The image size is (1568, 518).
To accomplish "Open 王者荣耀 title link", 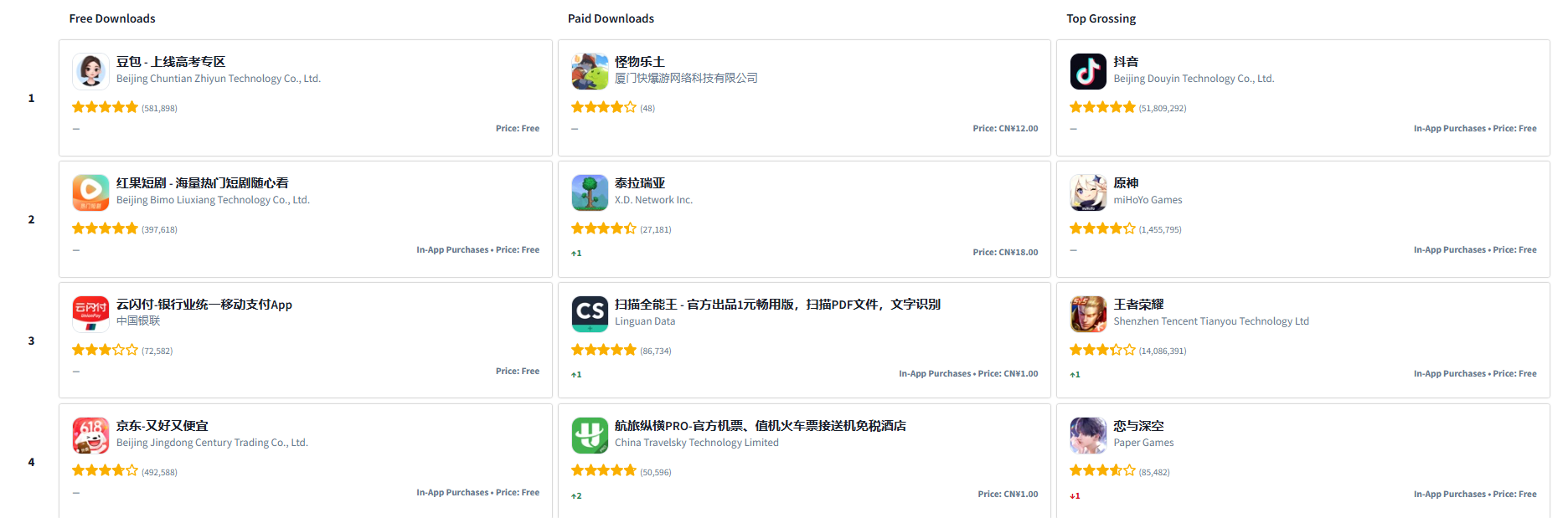I will (x=1138, y=305).
